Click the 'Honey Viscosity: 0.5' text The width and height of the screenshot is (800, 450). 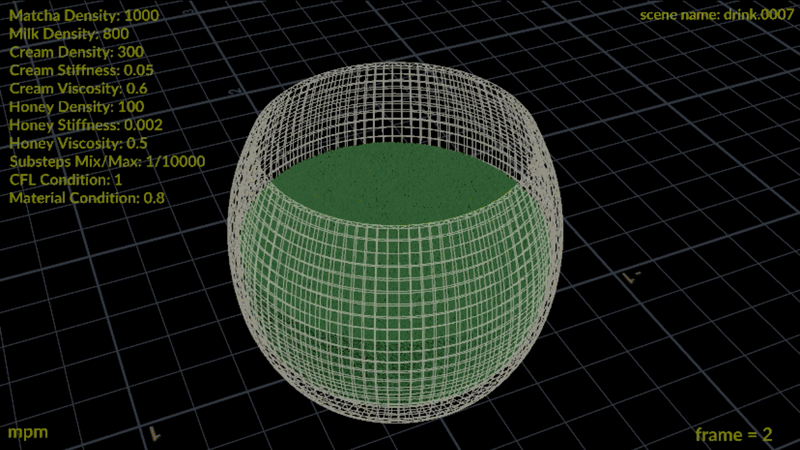click(78, 143)
